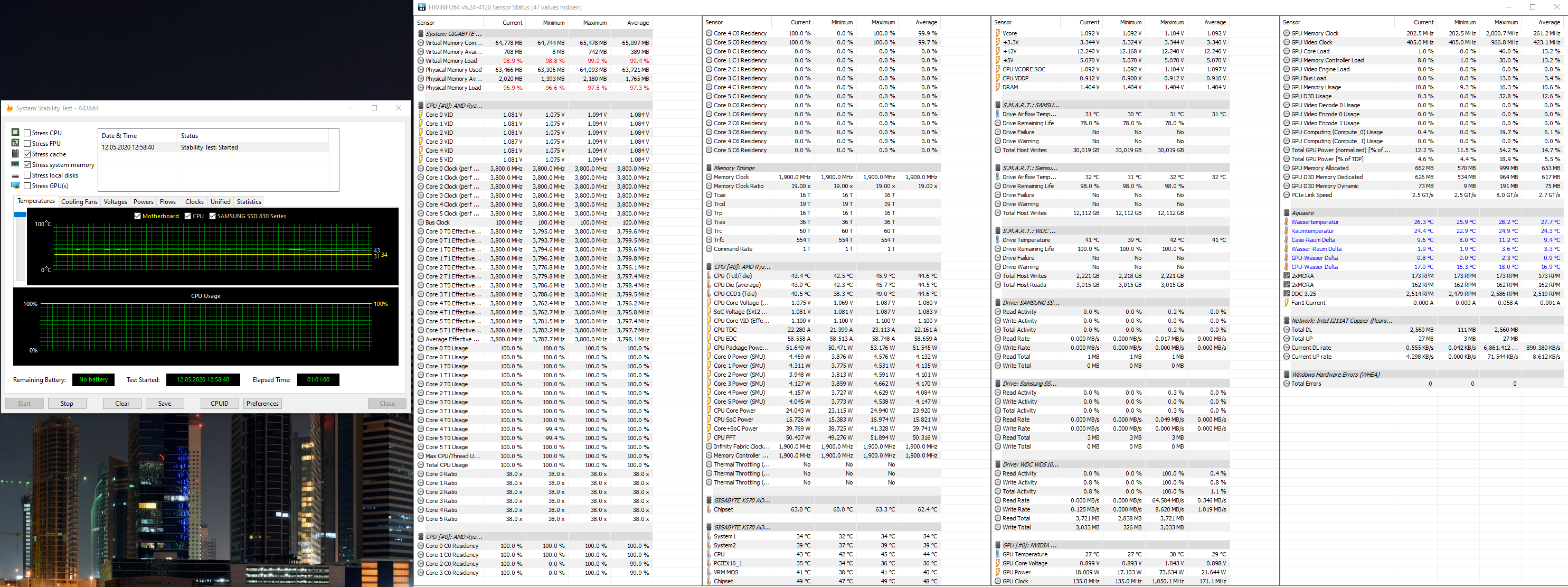Screen dimensions: 1568x587
Task: Click the percent icon next to Stress FPU
Action: tap(16, 143)
